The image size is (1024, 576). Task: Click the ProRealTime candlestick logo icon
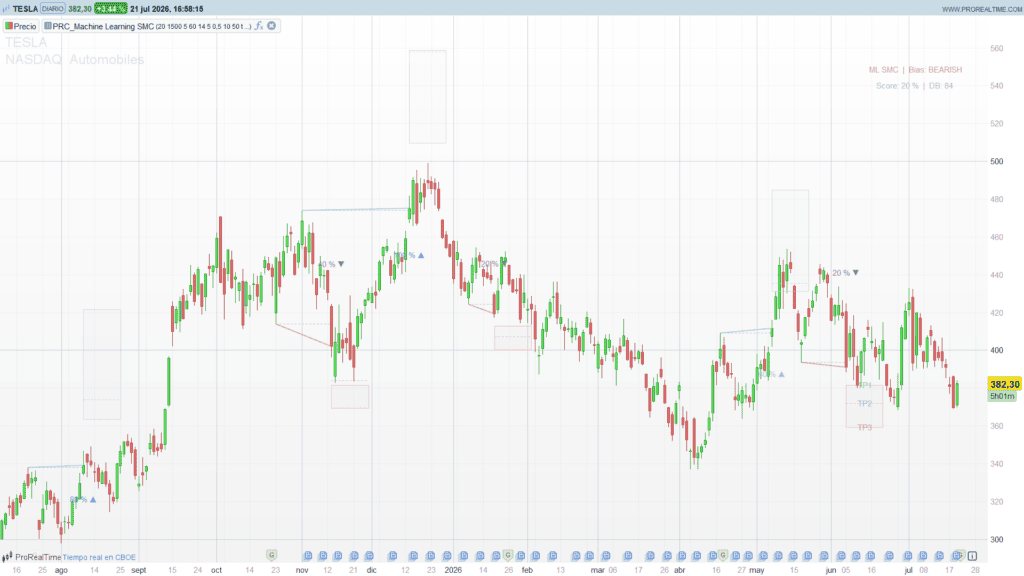[x=7, y=557]
